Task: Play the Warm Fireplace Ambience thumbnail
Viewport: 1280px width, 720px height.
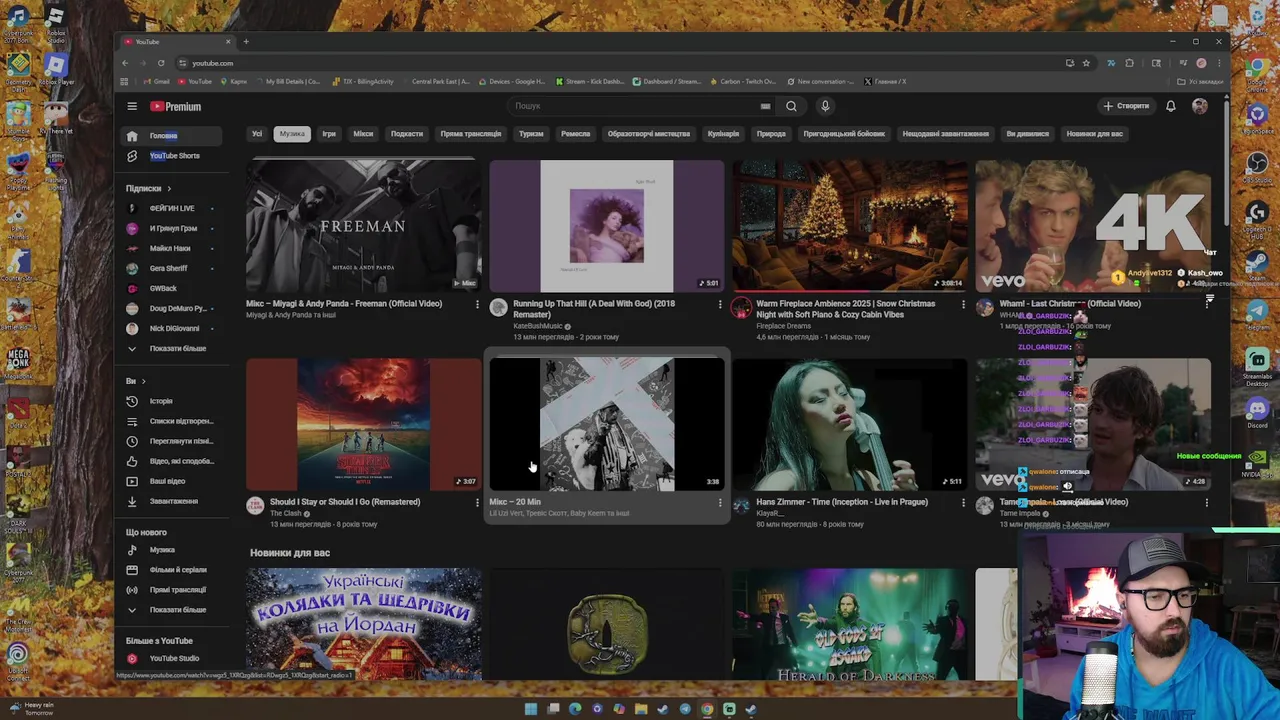Action: point(850,226)
